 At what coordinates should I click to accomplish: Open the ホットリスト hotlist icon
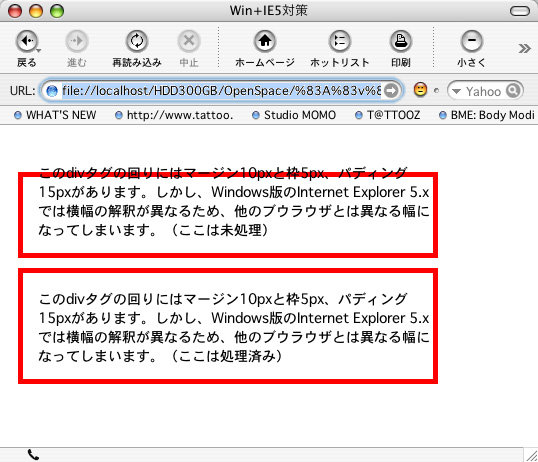pos(340,41)
